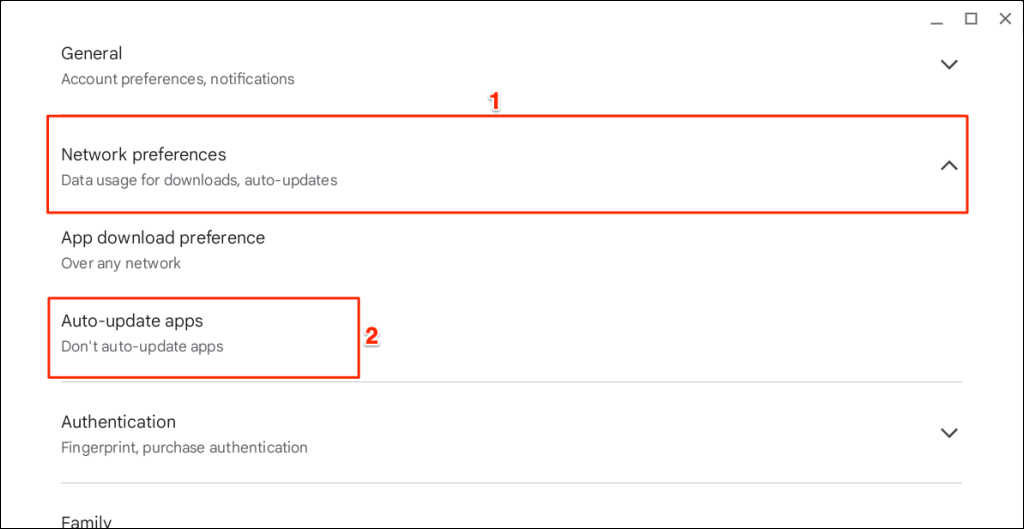Click the red number 1 annotation
This screenshot has width=1024, height=529.
coord(492,101)
